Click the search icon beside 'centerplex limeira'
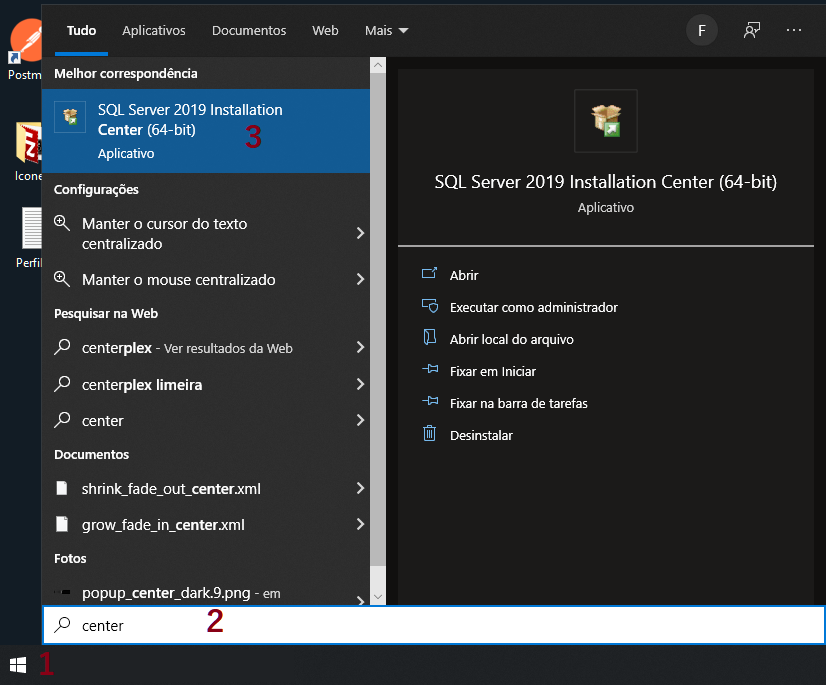The image size is (826, 685). pyautogui.click(x=62, y=384)
